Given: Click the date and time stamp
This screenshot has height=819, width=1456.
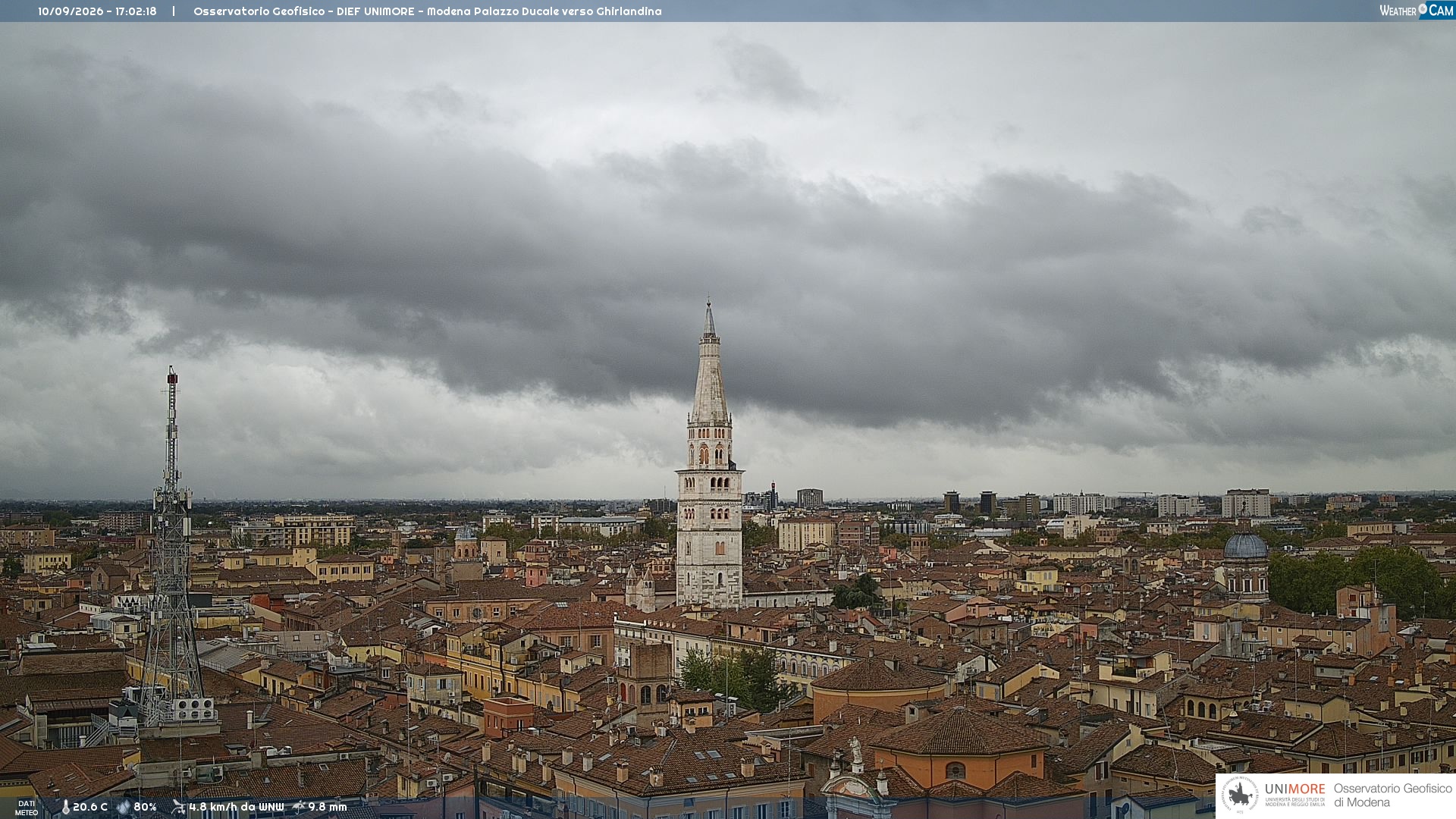Looking at the screenshot, I should [x=97, y=11].
